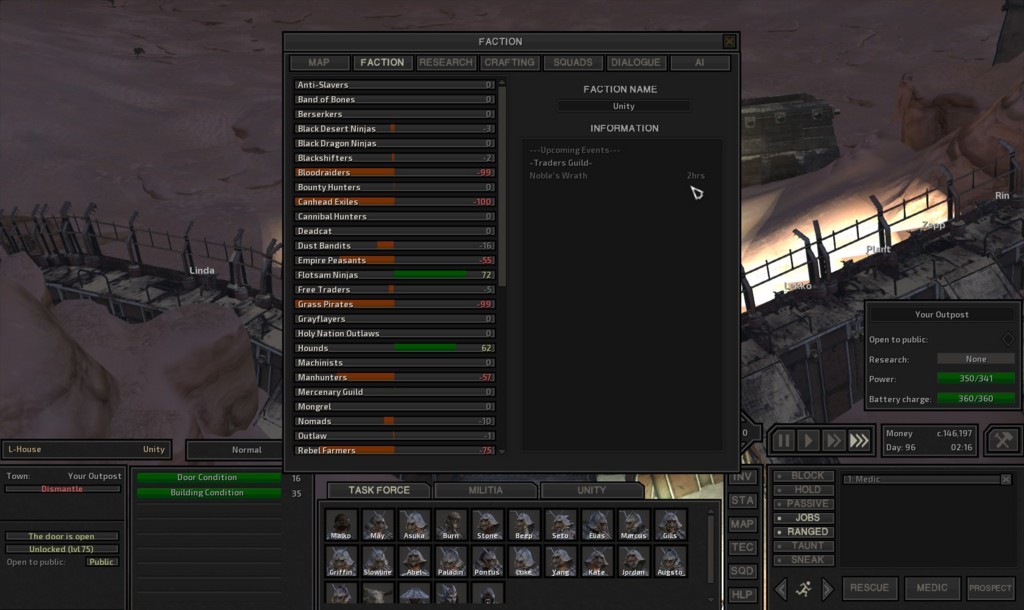1024x610 pixels.
Task: Set game speed to double fast-forward
Action: 833,441
